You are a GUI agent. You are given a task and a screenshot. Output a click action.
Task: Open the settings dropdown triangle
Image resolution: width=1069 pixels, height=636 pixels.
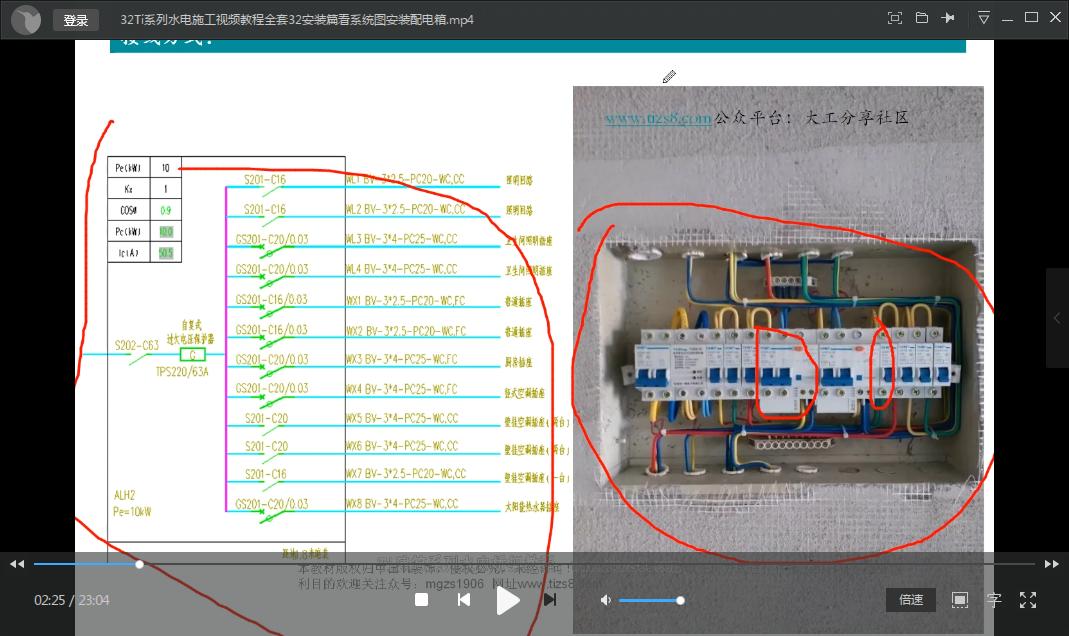click(984, 18)
